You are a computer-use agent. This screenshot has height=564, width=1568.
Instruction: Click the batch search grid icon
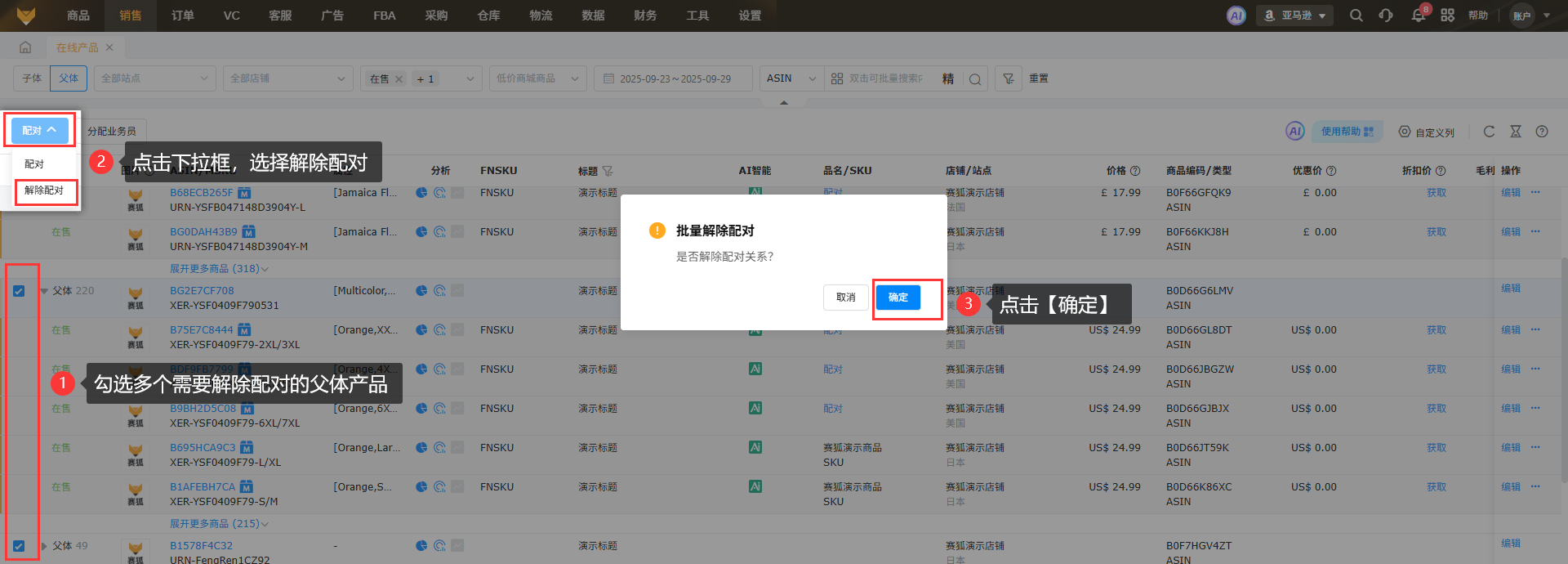[837, 78]
